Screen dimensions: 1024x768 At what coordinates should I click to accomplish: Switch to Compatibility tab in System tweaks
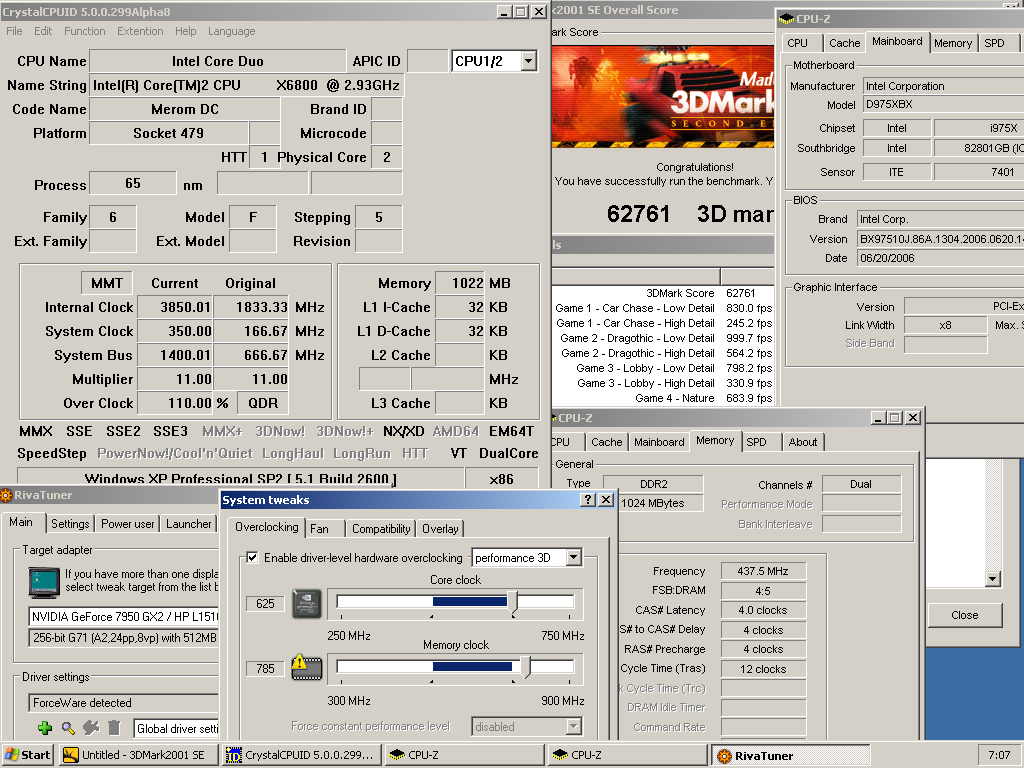[381, 528]
